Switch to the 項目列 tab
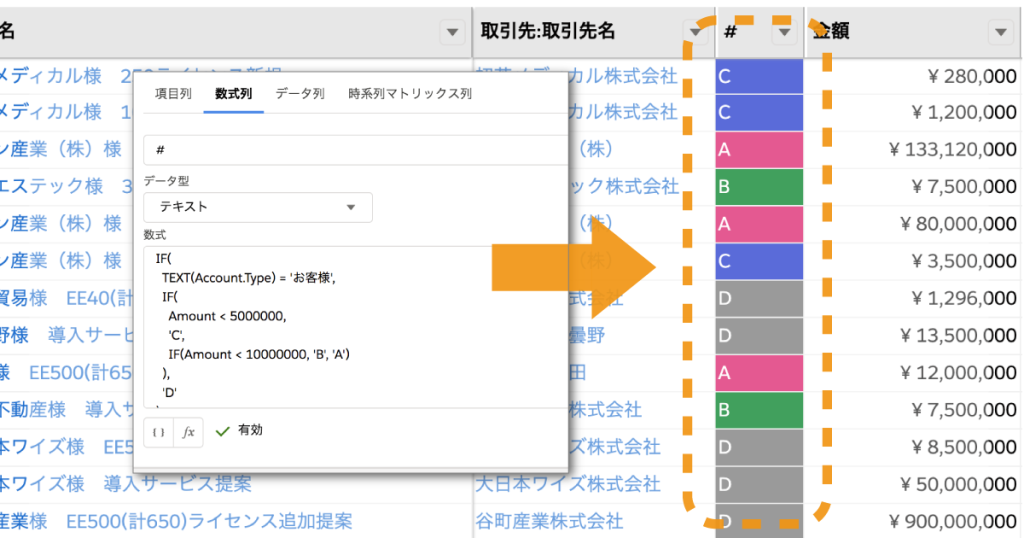 coord(173,94)
